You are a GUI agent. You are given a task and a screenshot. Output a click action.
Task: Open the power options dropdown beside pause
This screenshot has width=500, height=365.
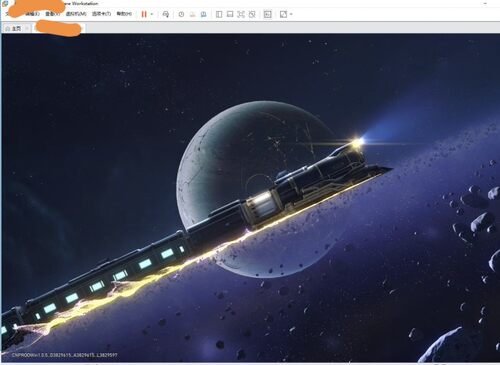click(152, 14)
